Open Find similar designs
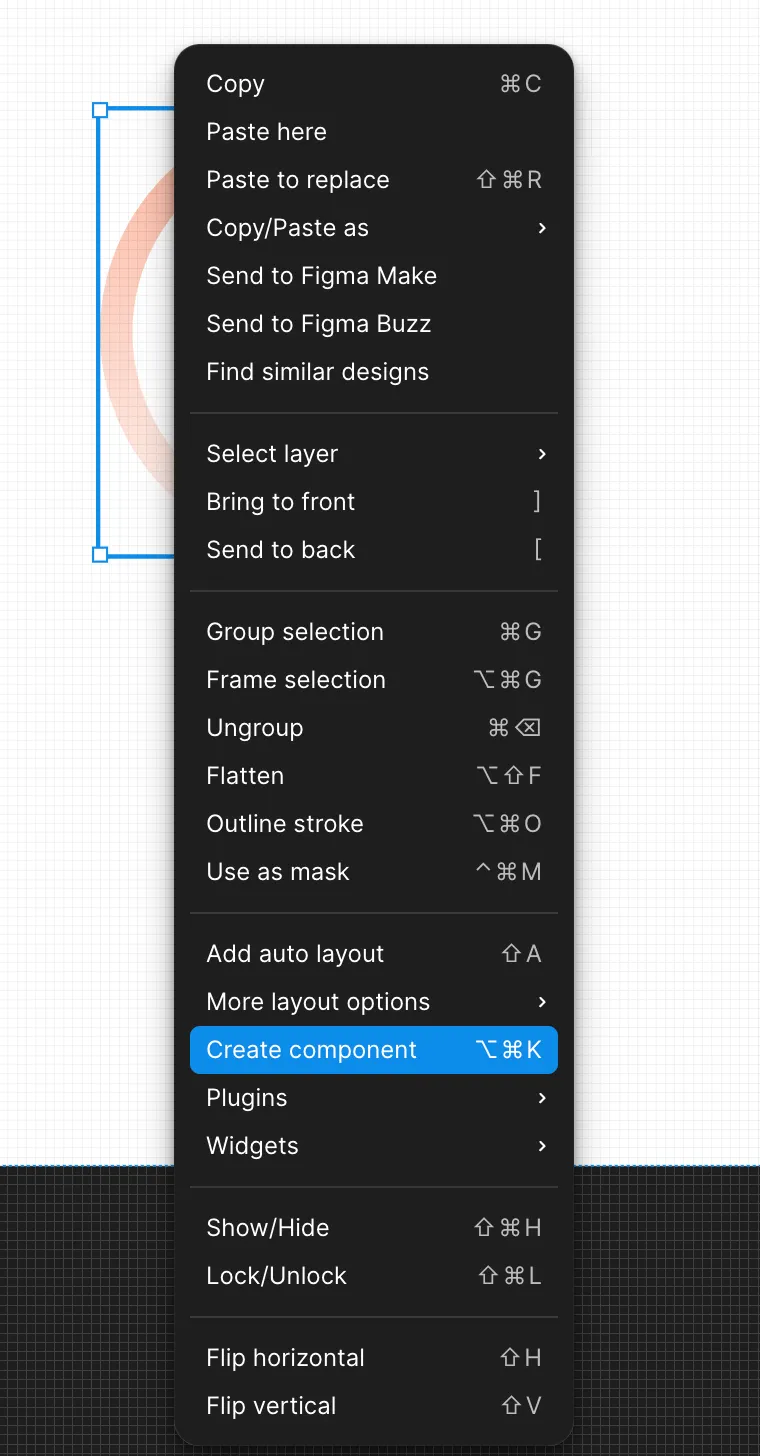This screenshot has height=1456, width=760. 373,372
